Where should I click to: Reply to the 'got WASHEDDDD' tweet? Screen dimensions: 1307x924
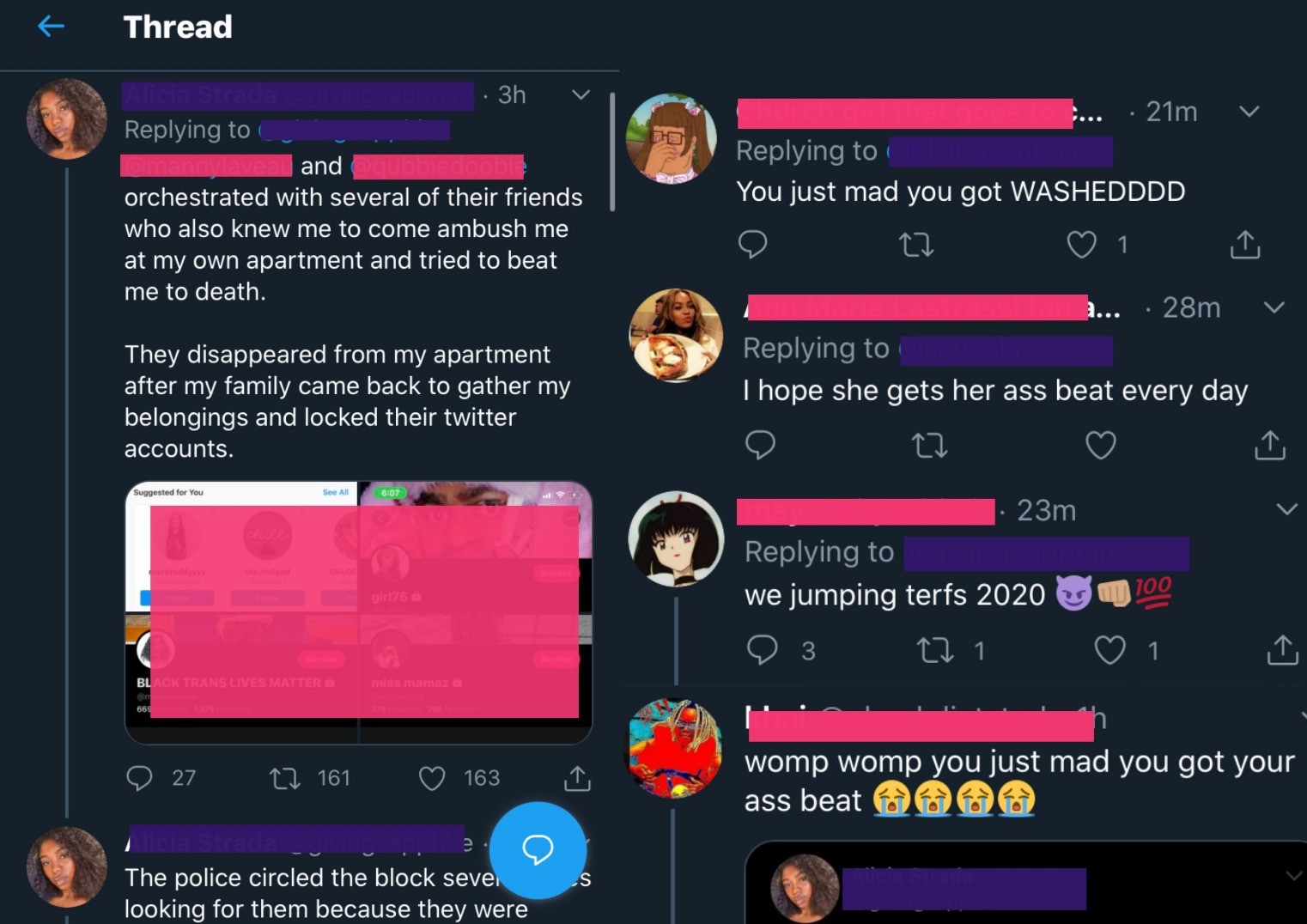753,245
